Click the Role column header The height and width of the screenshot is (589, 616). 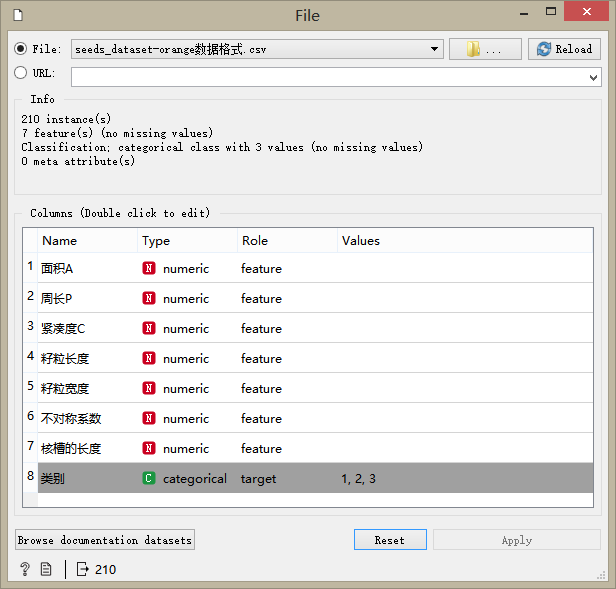click(287, 240)
